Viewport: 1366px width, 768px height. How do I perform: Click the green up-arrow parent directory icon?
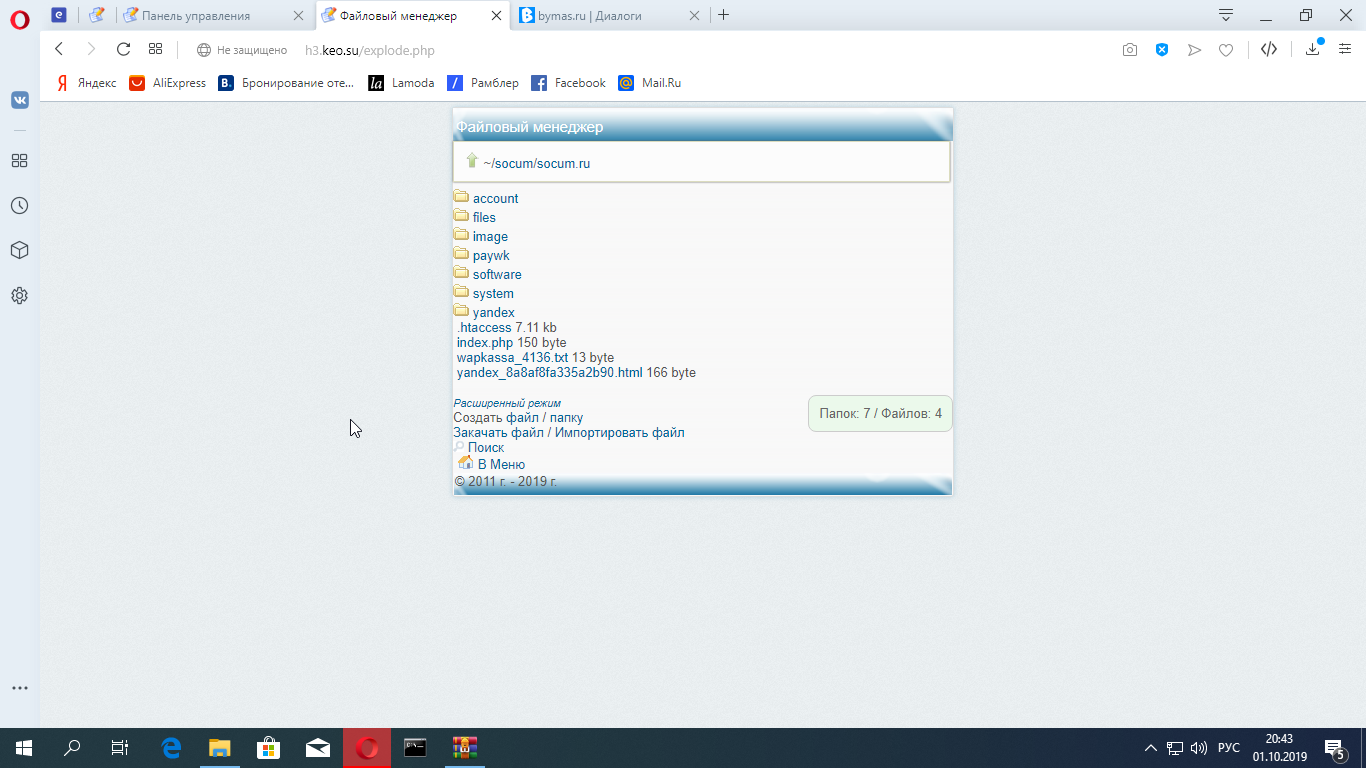472,161
